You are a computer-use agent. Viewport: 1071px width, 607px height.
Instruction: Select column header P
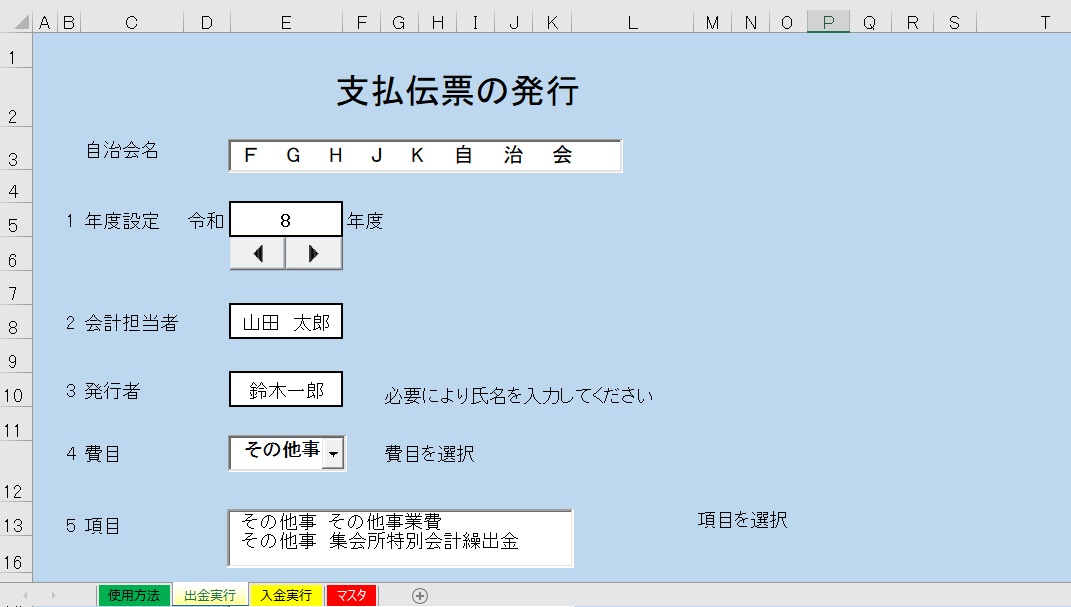point(826,21)
